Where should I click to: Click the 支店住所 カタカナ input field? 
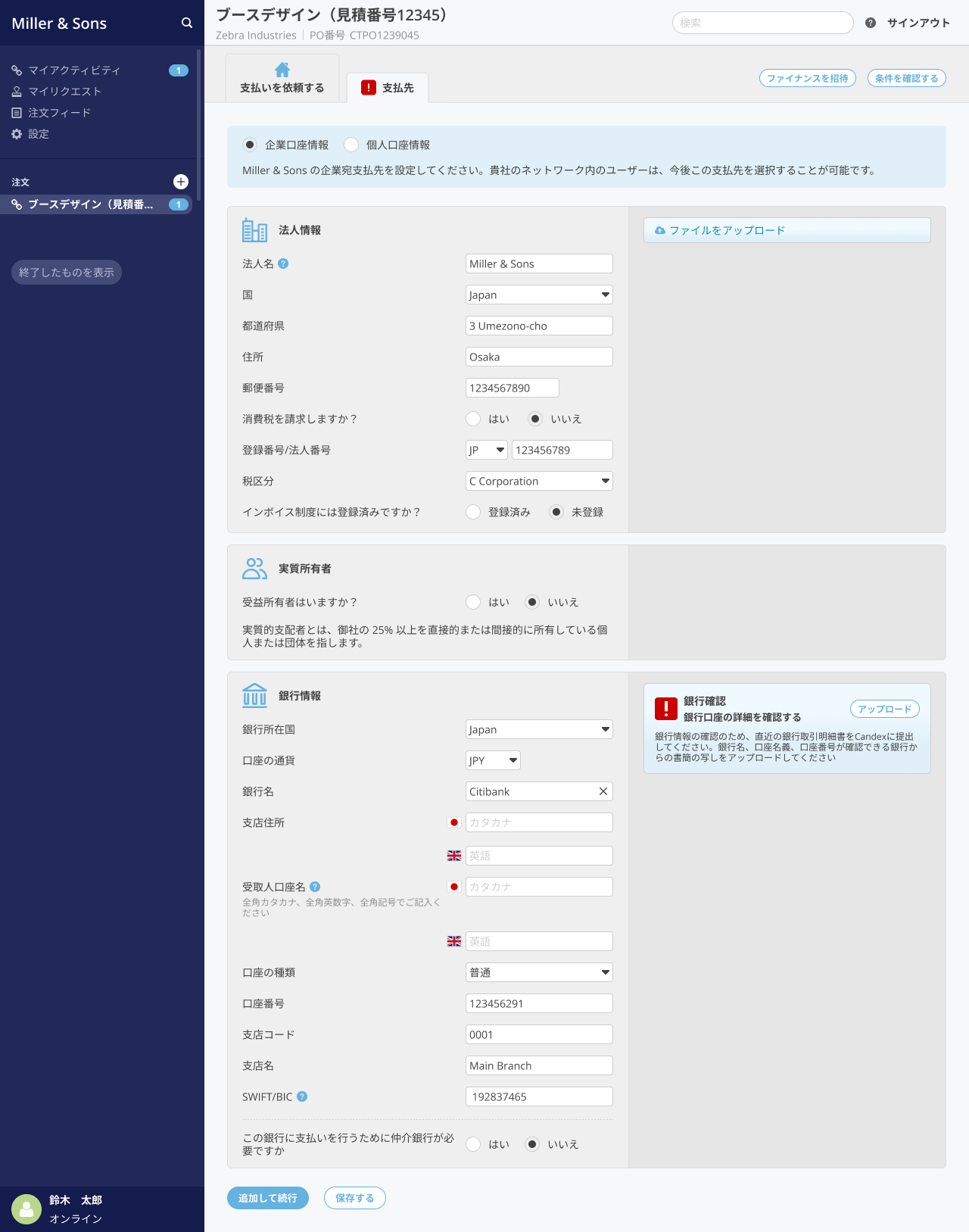click(x=539, y=822)
